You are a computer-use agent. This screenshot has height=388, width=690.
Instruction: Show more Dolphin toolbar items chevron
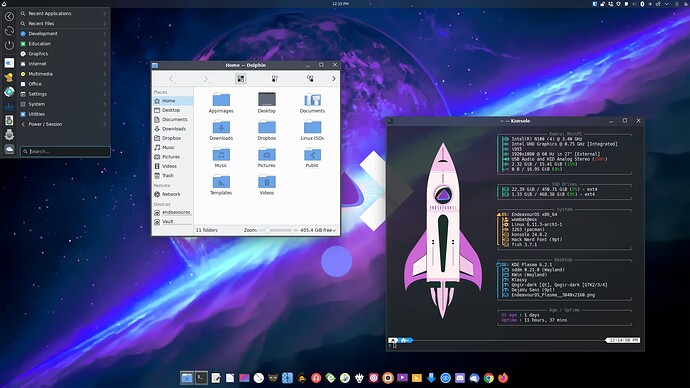click(334, 79)
